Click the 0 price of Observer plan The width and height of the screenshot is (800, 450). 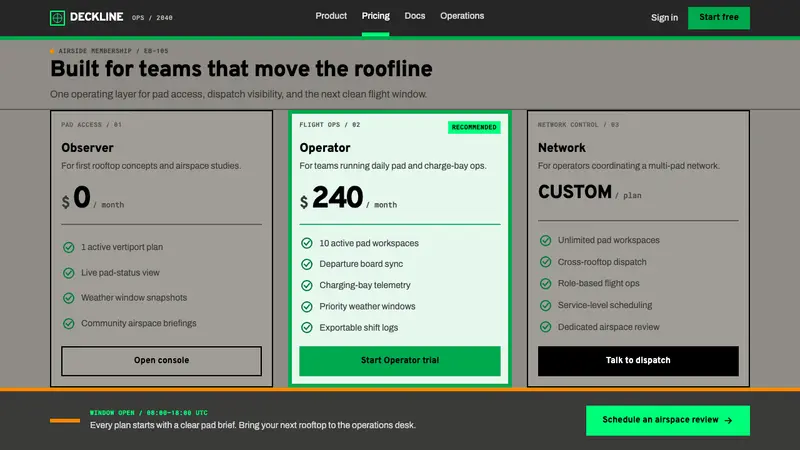pyautogui.click(x=82, y=197)
